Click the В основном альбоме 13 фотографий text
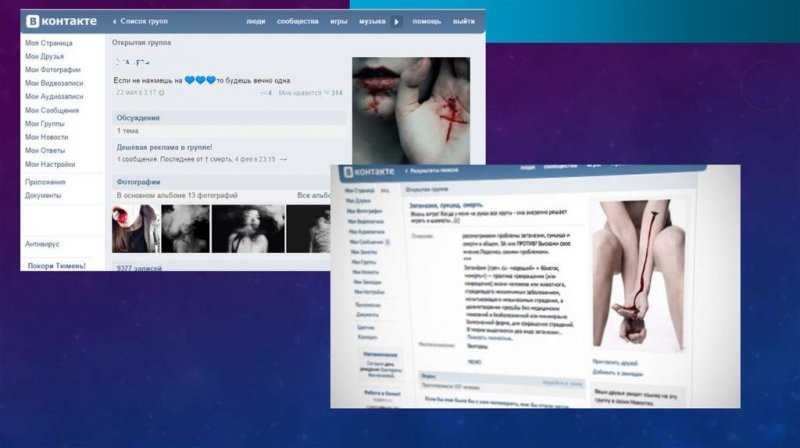This screenshot has height=448, width=800. (x=177, y=195)
